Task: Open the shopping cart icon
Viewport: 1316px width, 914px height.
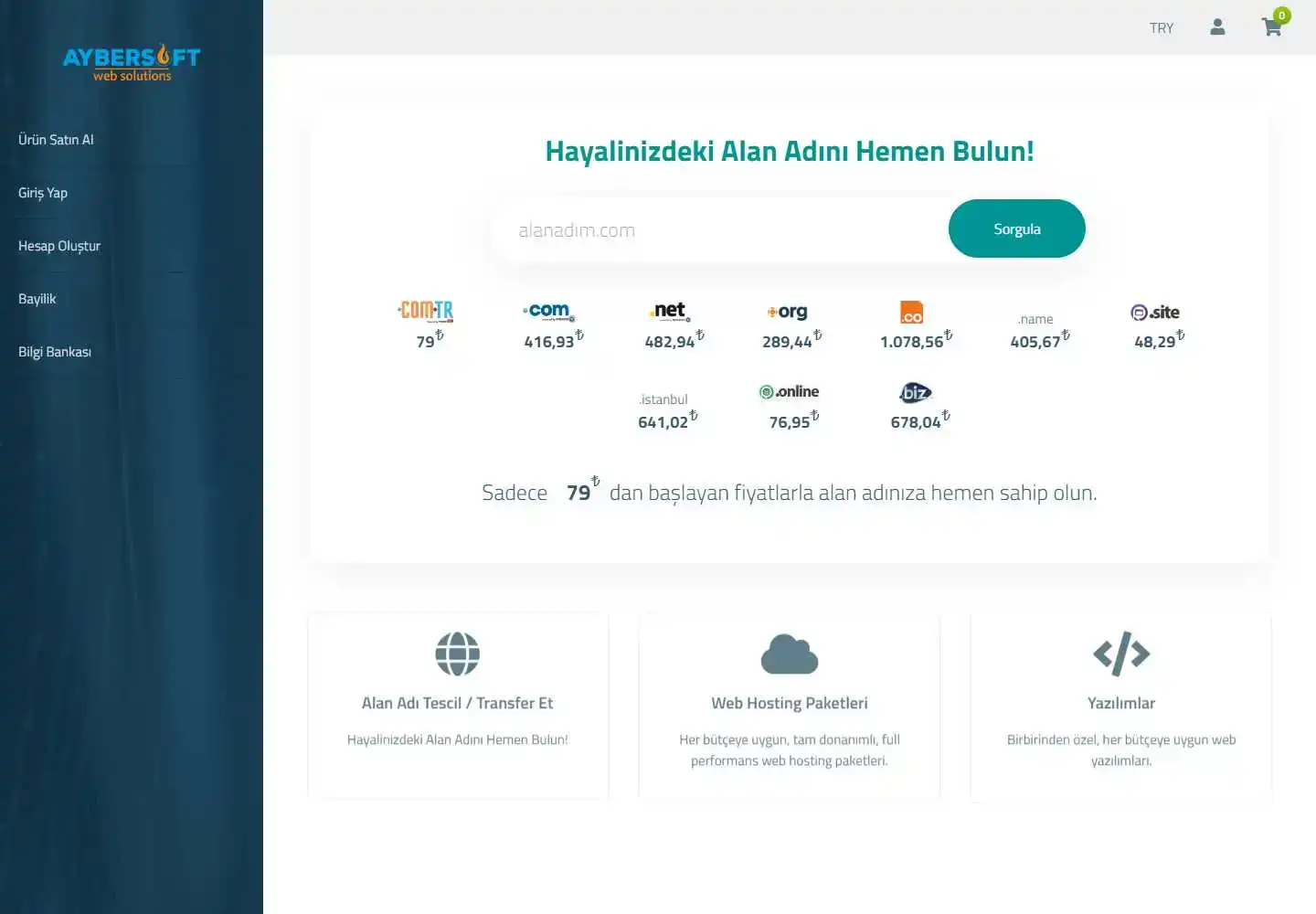Action: tap(1271, 27)
